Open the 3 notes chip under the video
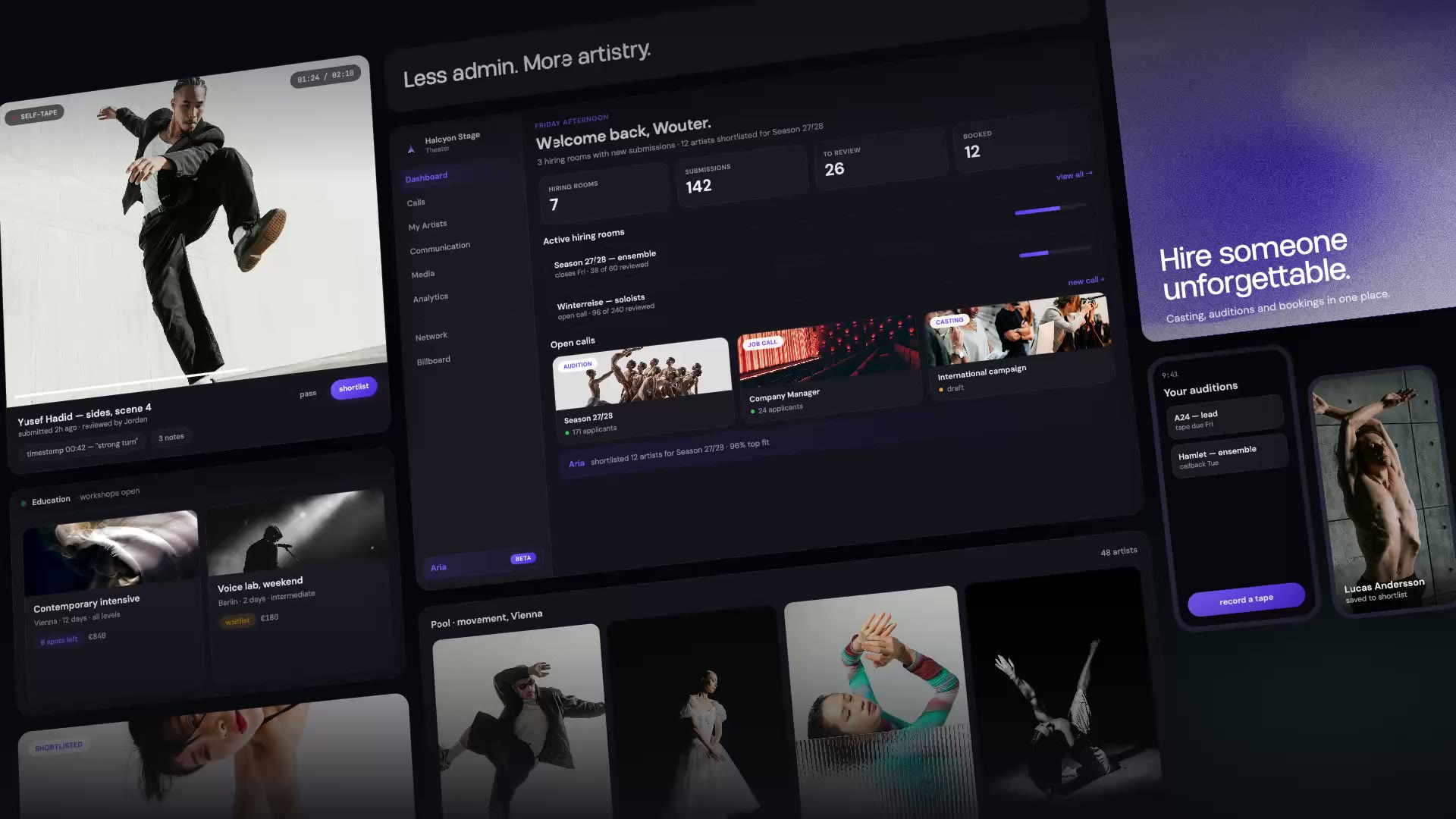The width and height of the screenshot is (1456, 819). click(x=171, y=438)
